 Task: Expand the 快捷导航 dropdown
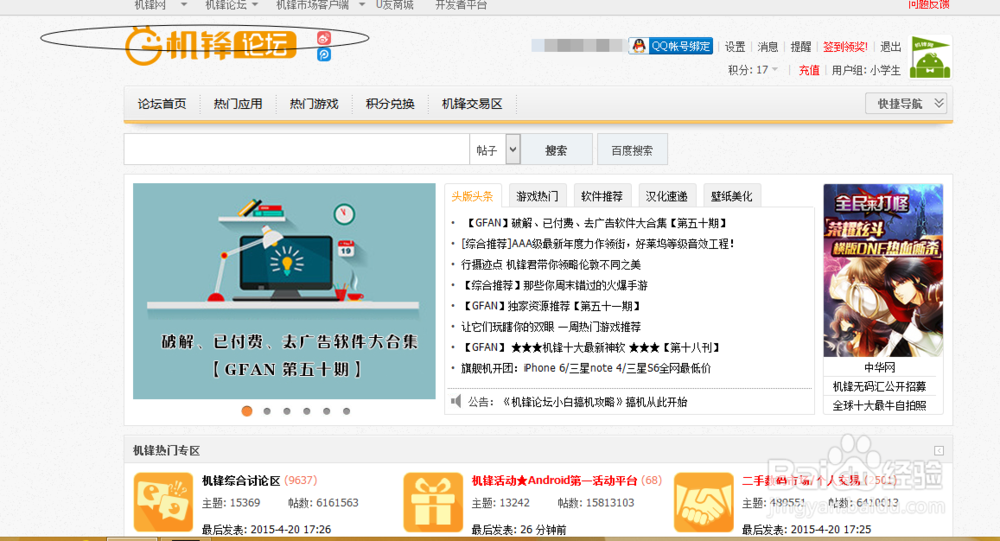(x=906, y=103)
